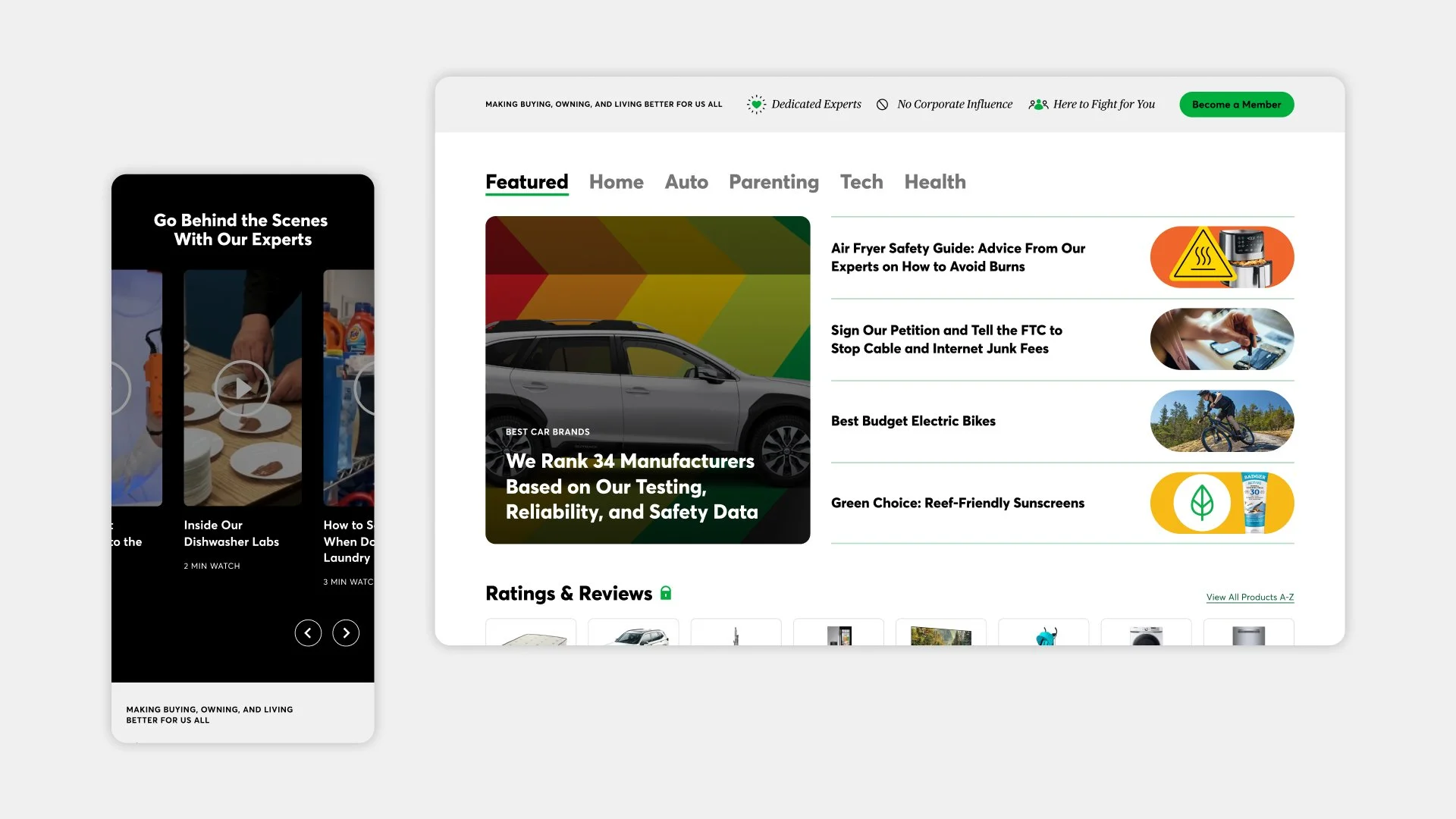Click the carousel previous arrow

[x=308, y=632]
